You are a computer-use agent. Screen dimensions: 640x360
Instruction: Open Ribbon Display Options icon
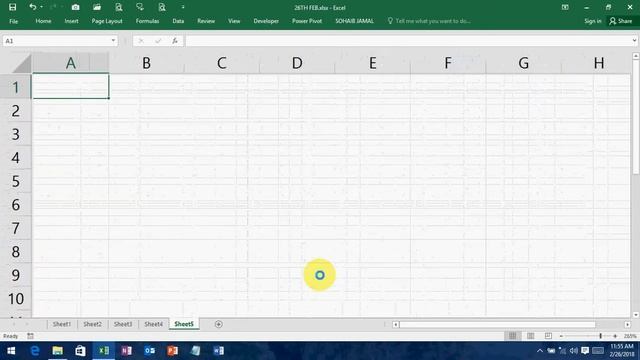tap(565, 7)
